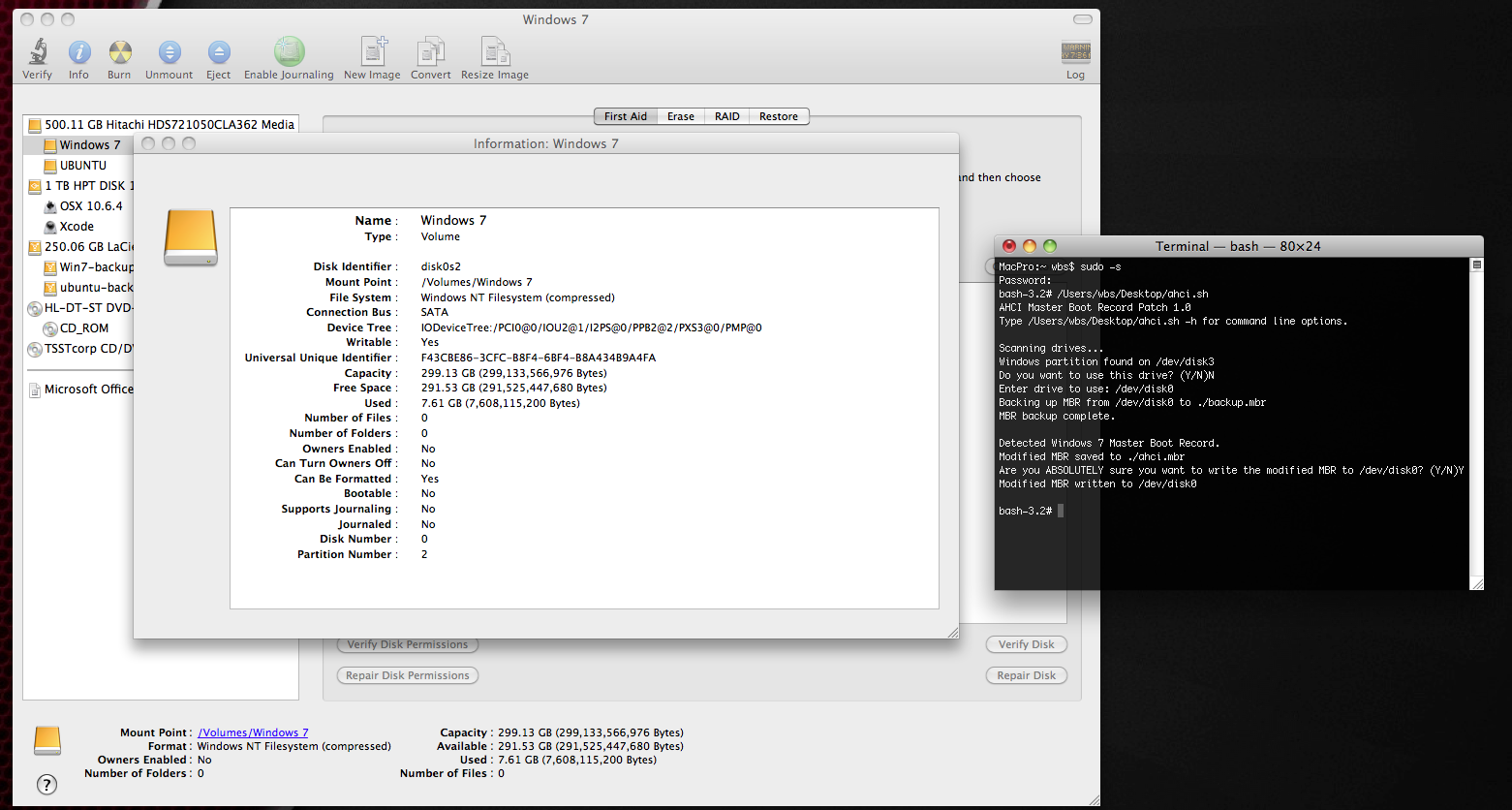
Task: Unmount the selected volume via toolbar
Action: point(170,59)
